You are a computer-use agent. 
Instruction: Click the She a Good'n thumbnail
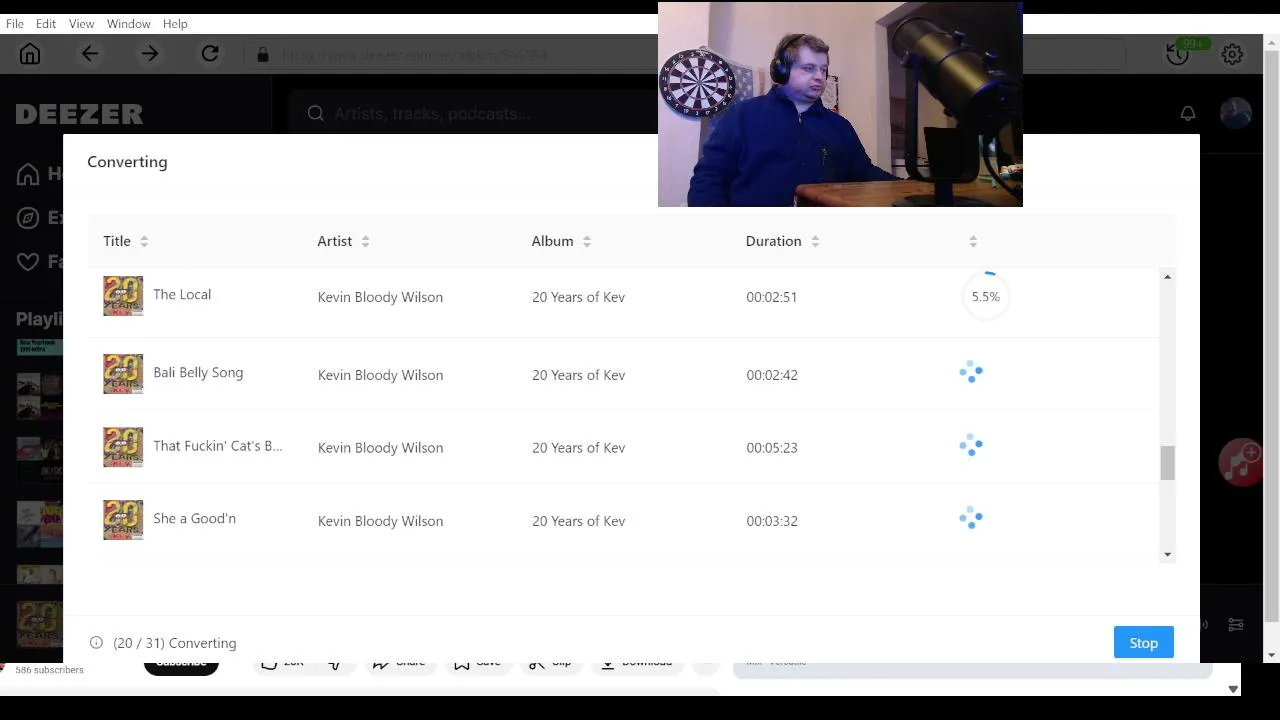[123, 520]
